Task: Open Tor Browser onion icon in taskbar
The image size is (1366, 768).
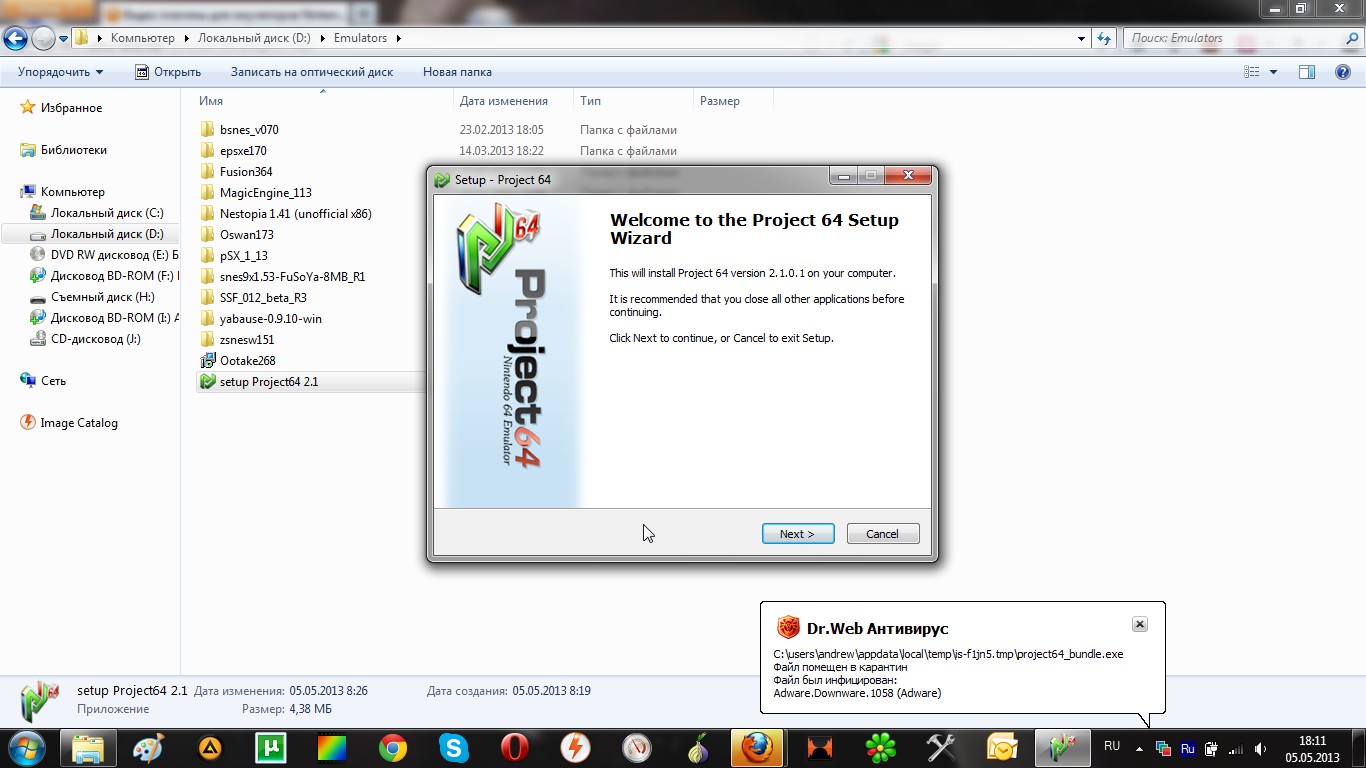Action: (697, 748)
